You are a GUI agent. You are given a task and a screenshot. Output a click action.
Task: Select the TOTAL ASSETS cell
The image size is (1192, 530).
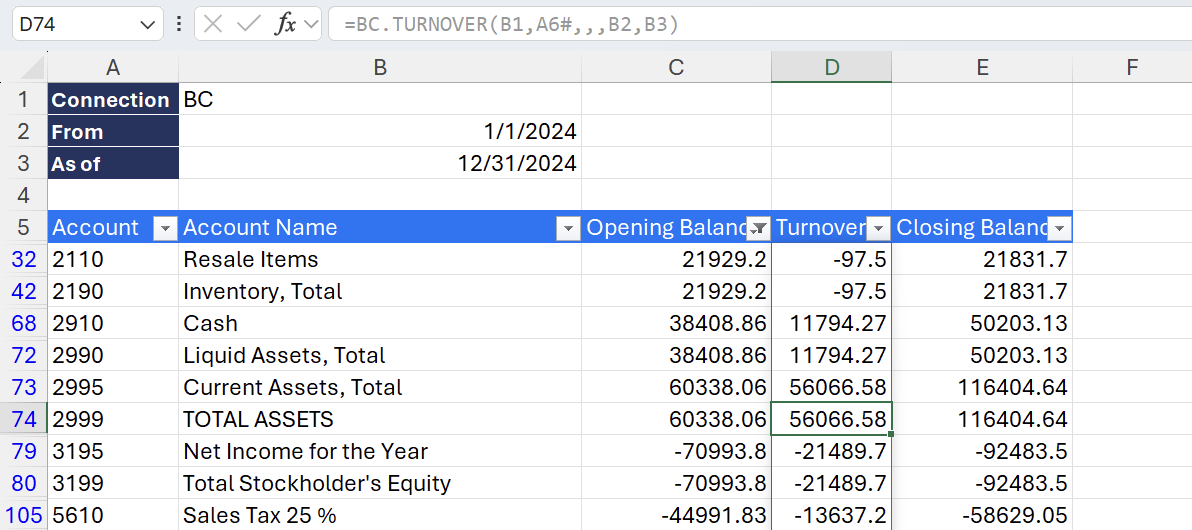[380, 419]
